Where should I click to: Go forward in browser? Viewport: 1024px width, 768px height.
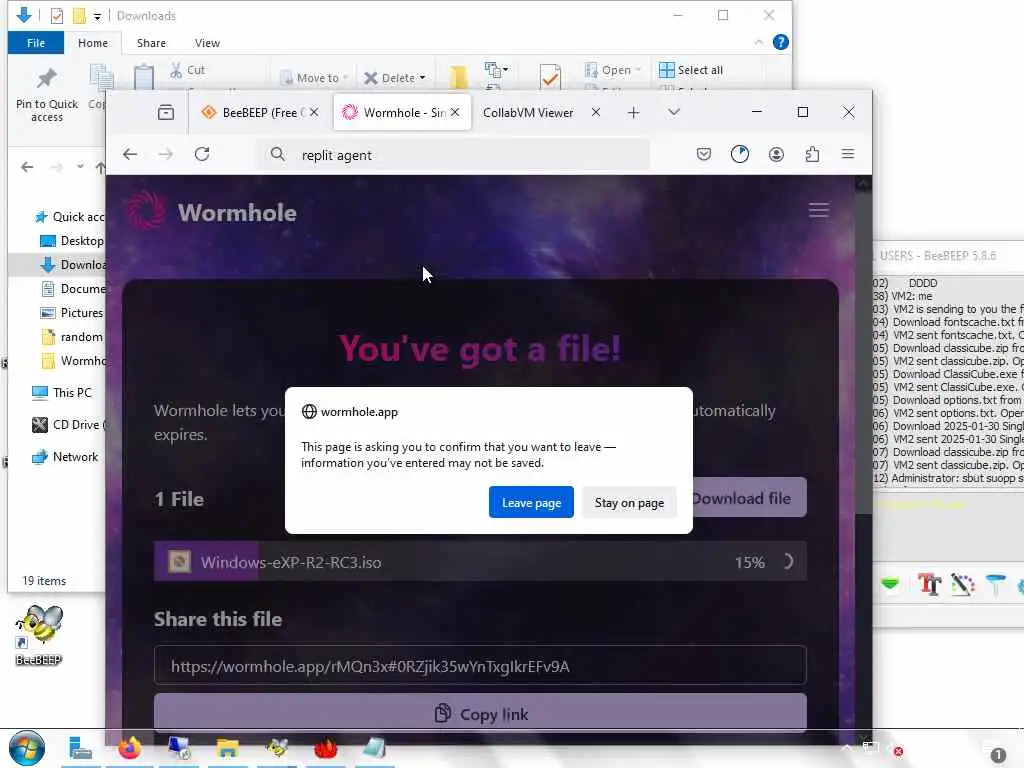pos(166,154)
